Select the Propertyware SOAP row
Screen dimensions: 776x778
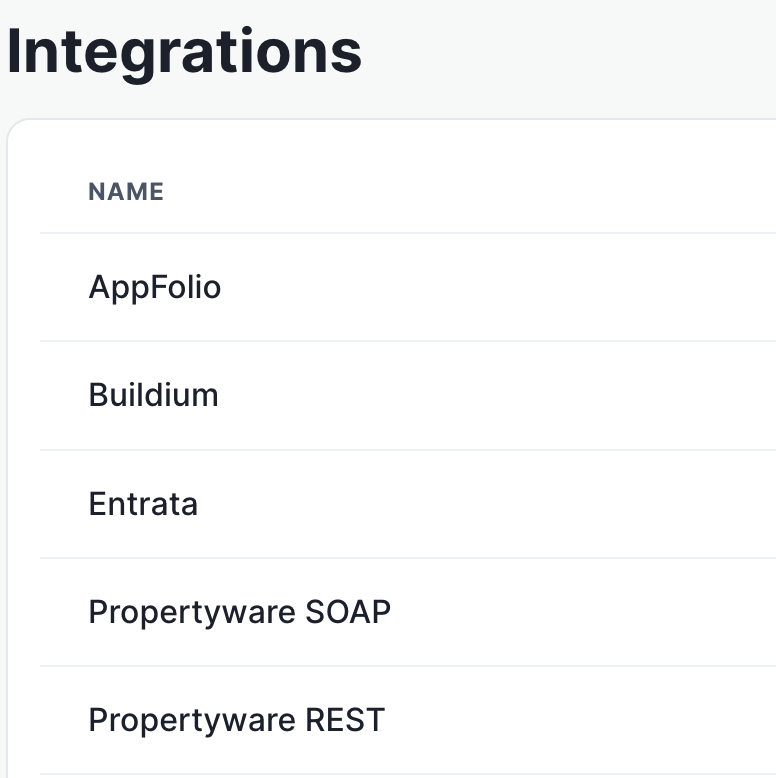(239, 612)
